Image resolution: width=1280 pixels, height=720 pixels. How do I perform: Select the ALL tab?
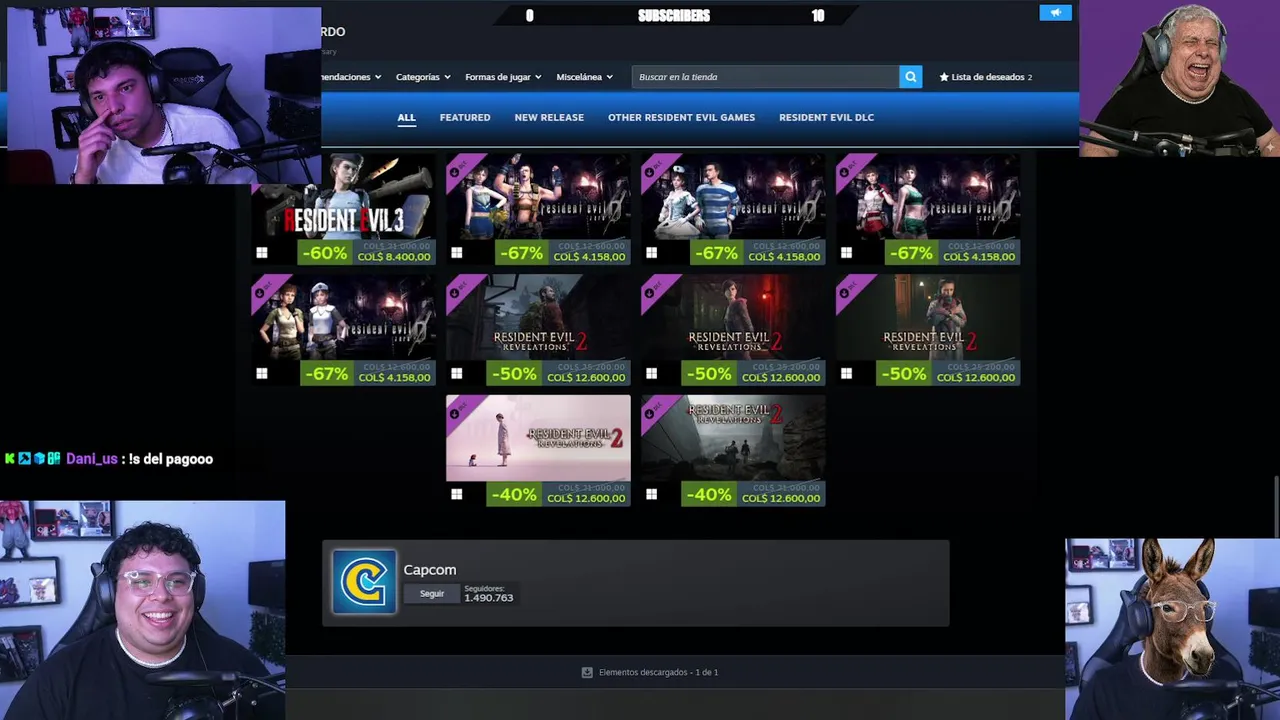coord(406,117)
